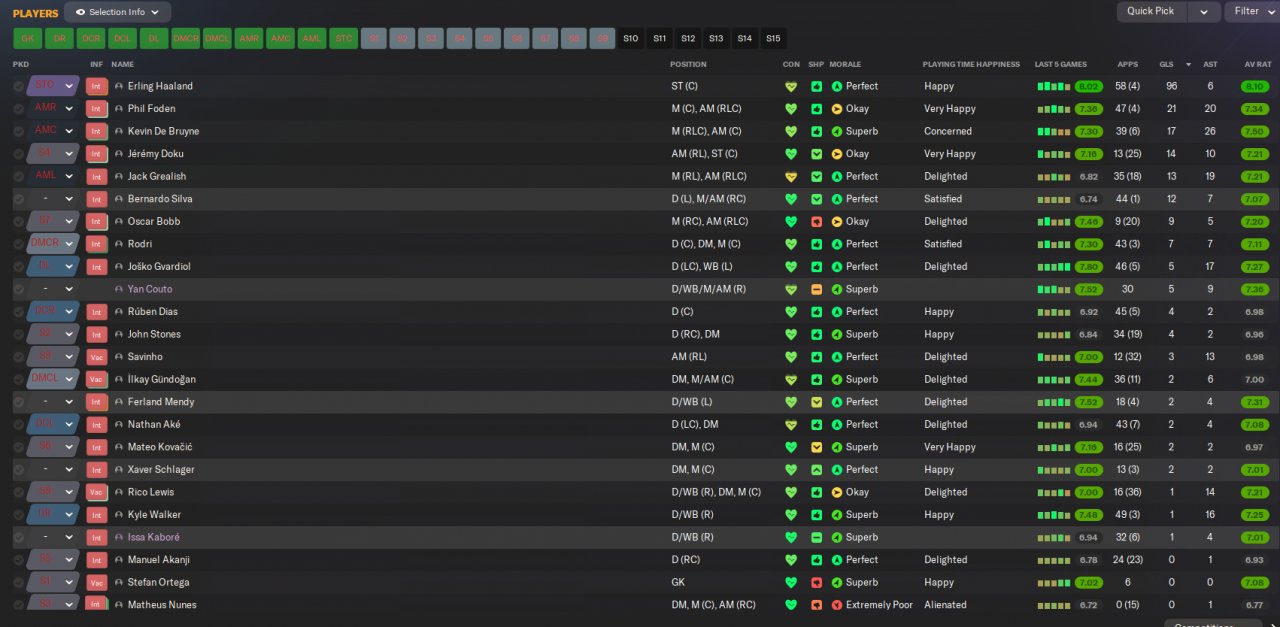Screen dimensions: 1280x627
Task: Click Haaland's last 5 games form bars
Action: [1053, 86]
